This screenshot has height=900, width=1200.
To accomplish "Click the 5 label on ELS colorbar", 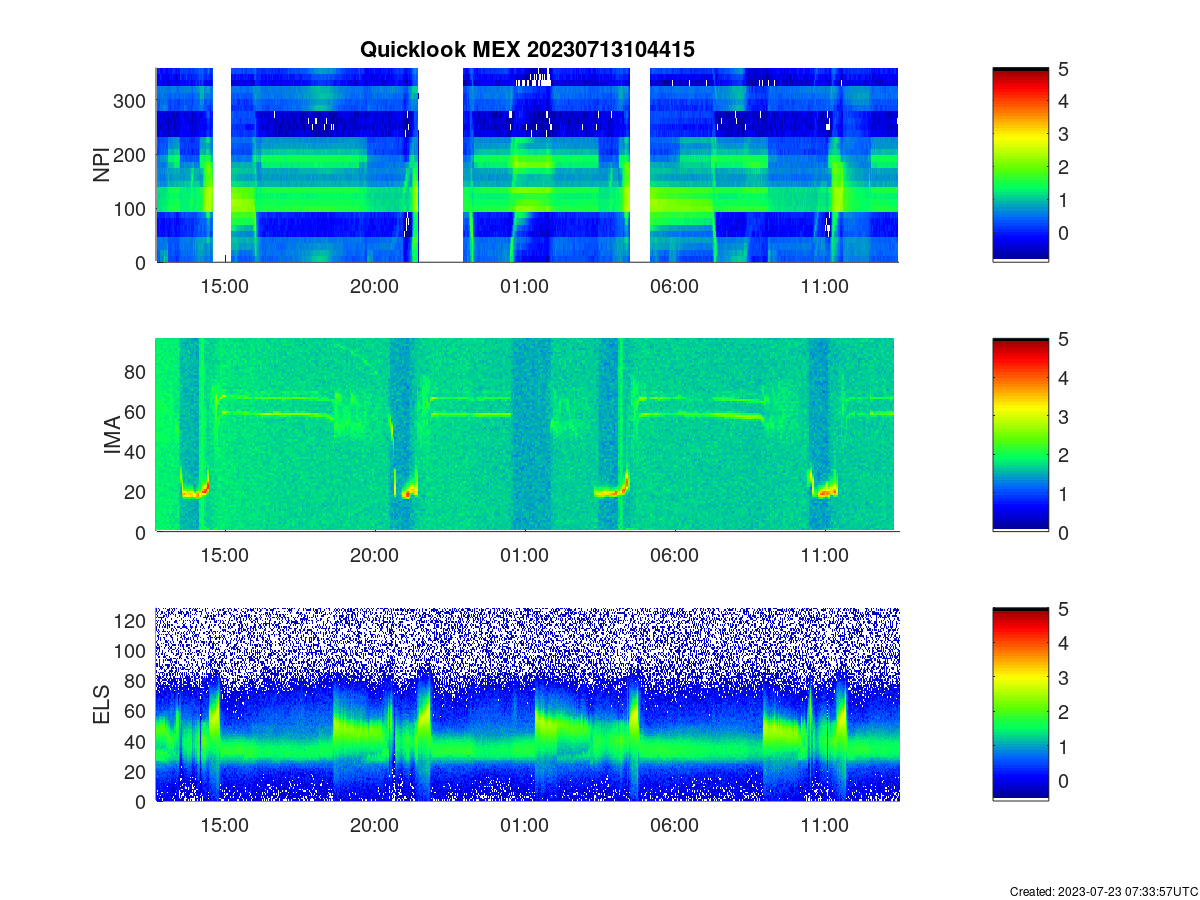I will (1065, 608).
